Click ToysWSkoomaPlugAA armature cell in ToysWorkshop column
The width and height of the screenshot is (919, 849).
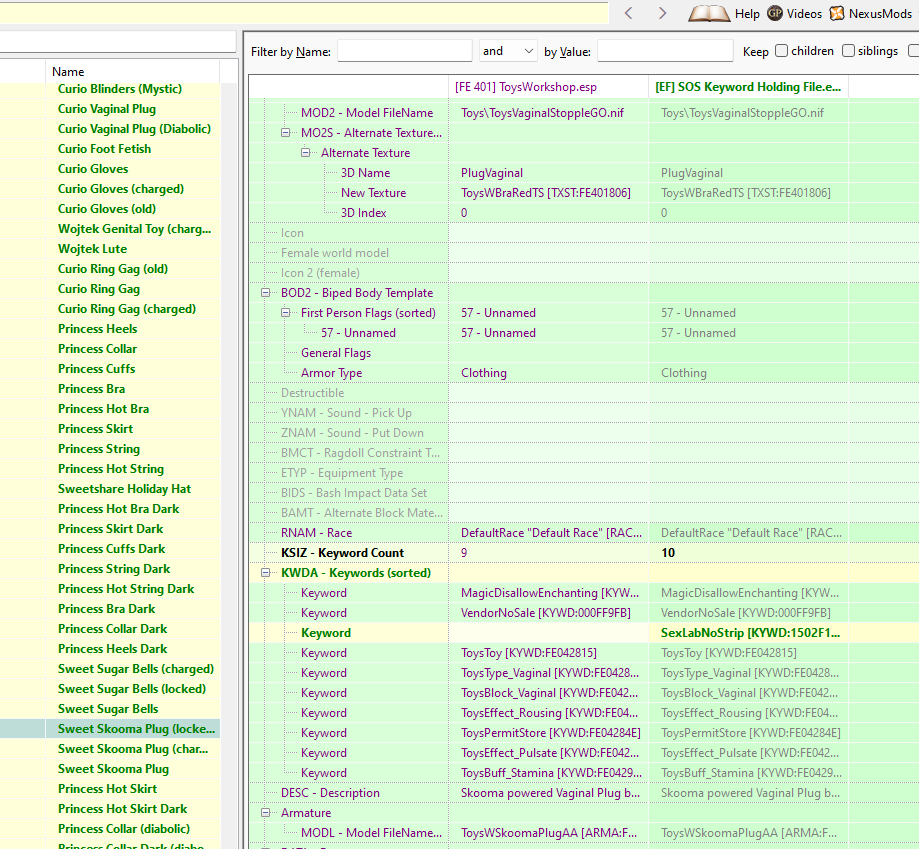550,833
